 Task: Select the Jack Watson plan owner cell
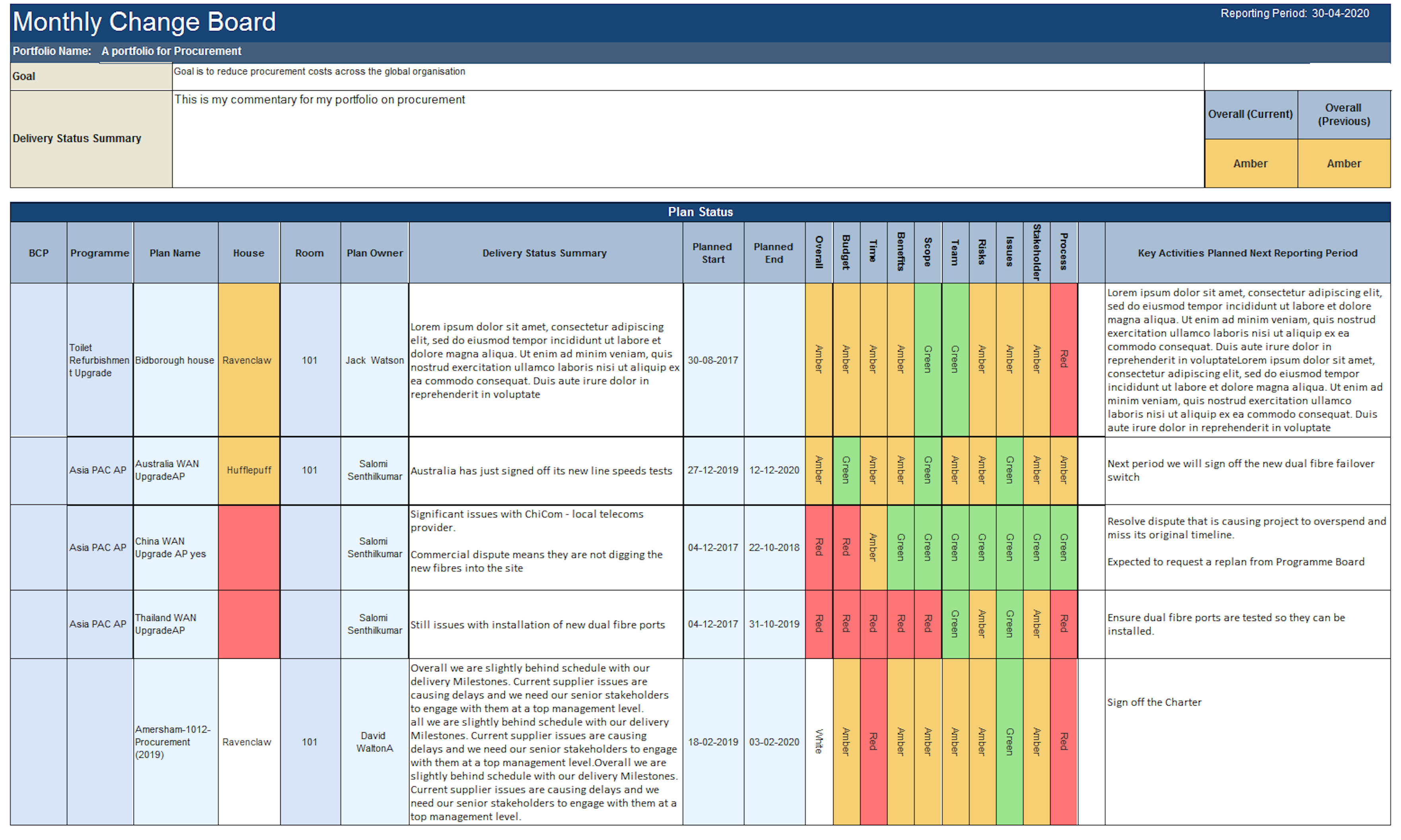tap(374, 360)
